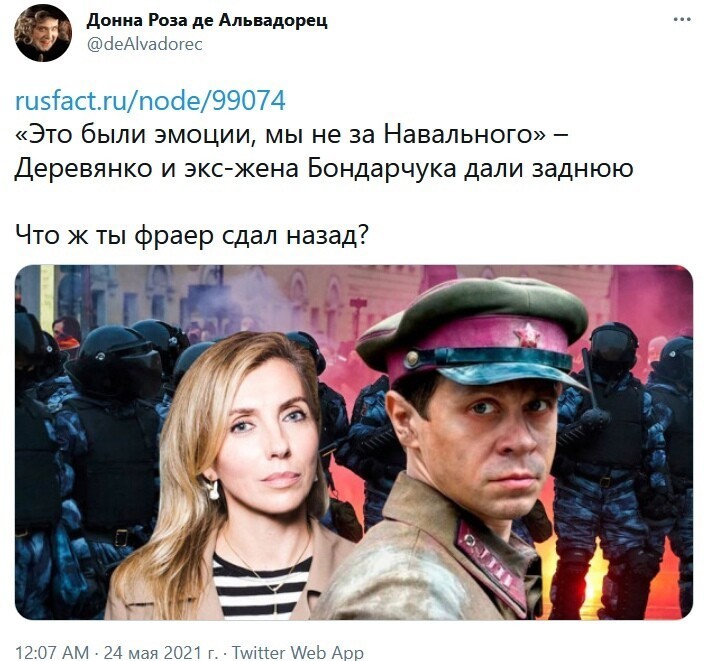Click the text Что ж ты фраер сдал назад?
706x661 pixels.
192,235
